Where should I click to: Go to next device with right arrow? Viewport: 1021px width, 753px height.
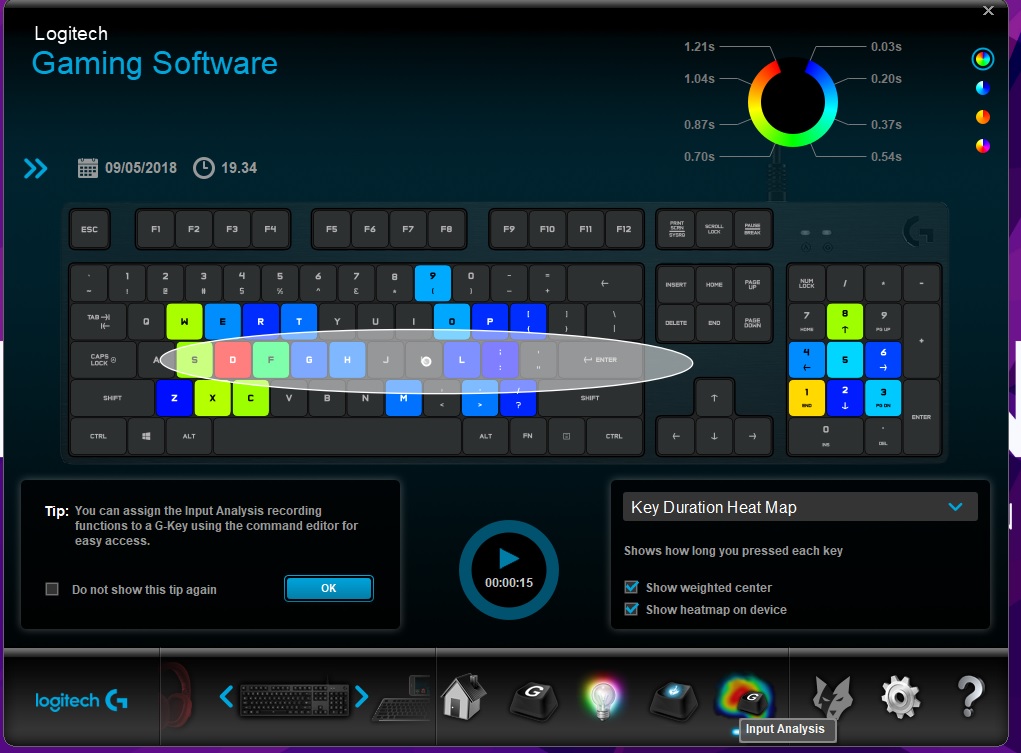pos(362,696)
